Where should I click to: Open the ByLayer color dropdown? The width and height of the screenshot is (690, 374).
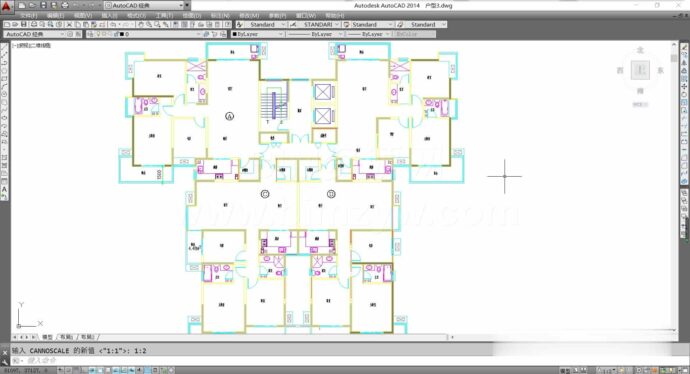257,34
